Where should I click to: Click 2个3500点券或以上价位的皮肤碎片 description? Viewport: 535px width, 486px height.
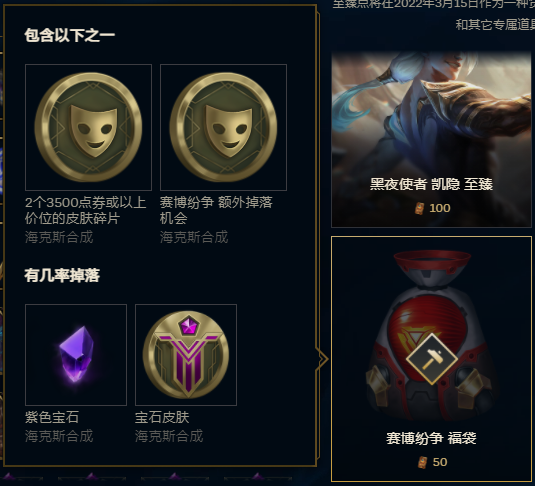tap(86, 211)
